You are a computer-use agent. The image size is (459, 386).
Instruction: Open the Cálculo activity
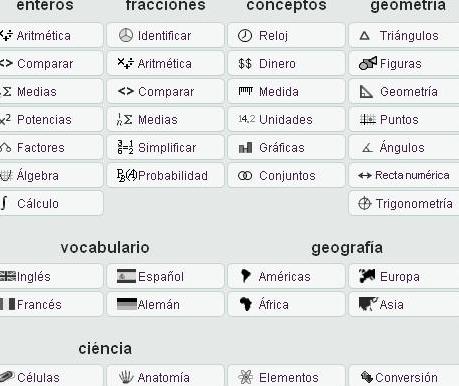pyautogui.click(x=51, y=203)
